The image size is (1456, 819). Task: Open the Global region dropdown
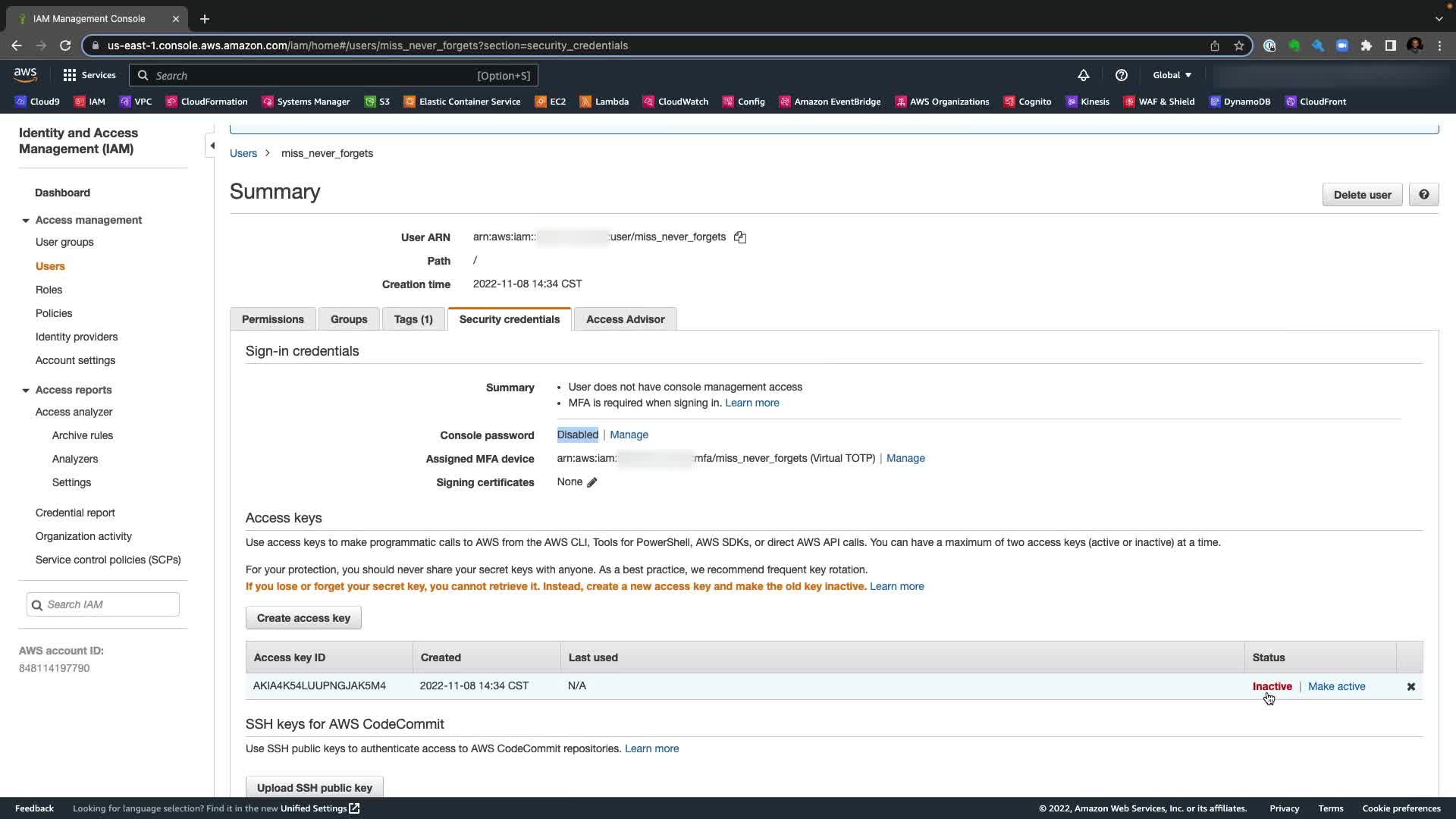click(1172, 75)
